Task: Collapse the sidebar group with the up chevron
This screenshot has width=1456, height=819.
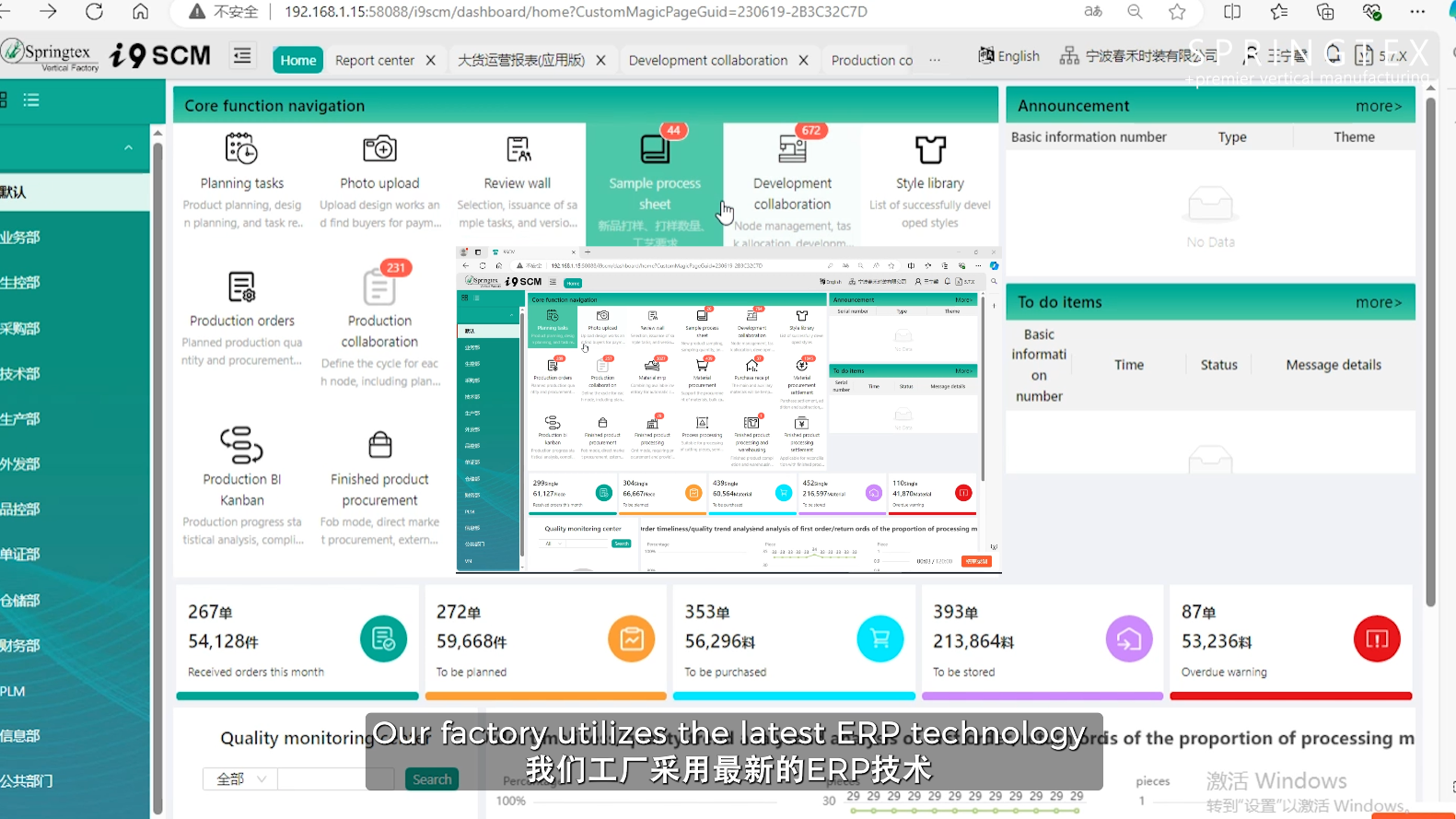Action: click(128, 147)
